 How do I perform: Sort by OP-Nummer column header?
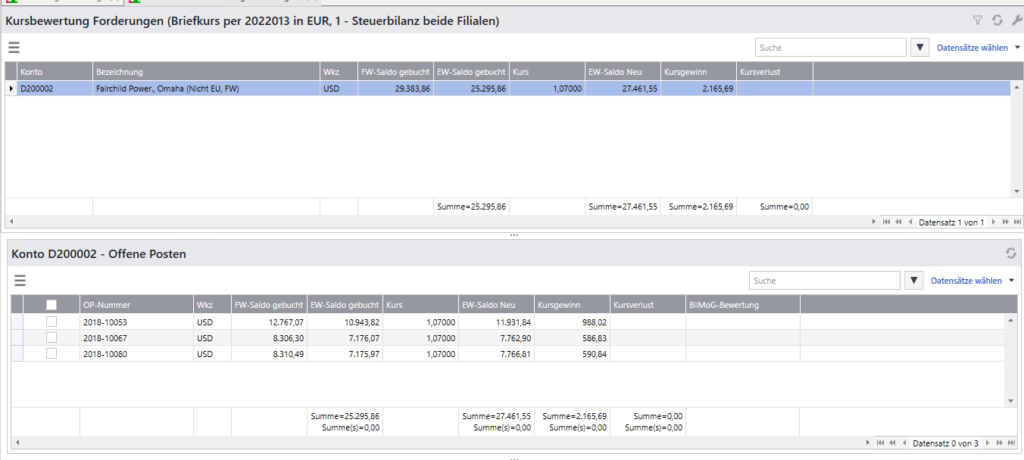pyautogui.click(x=135, y=304)
